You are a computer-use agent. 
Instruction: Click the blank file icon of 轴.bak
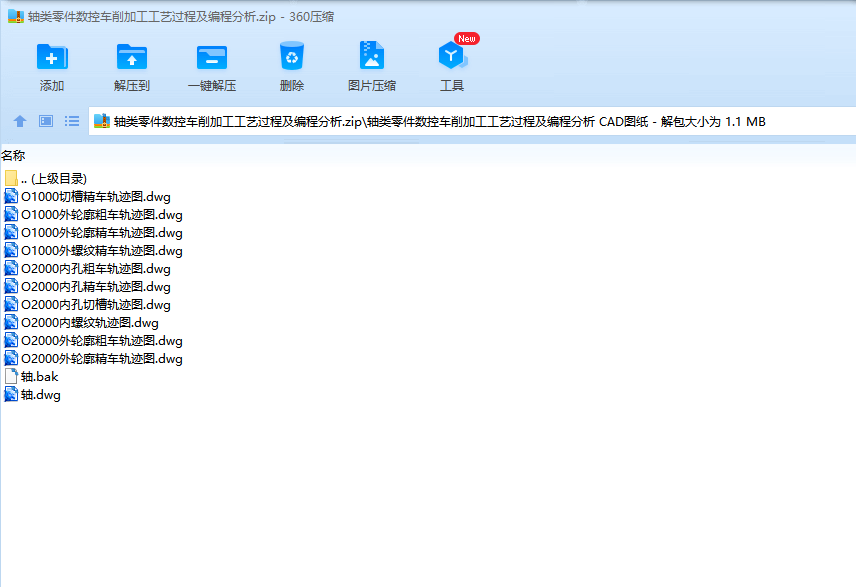[x=11, y=376]
